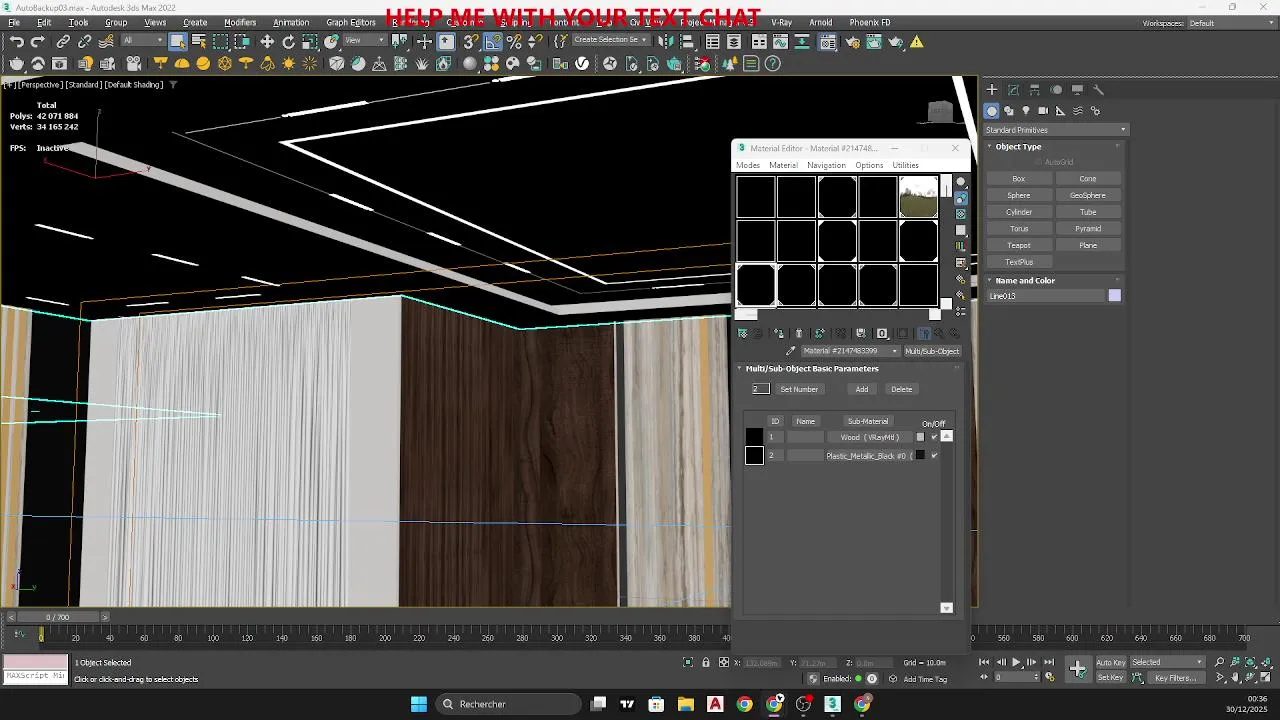Toggle the Angle Snap tool
Image resolution: width=1280 pixels, height=720 pixels.
pos(493,42)
